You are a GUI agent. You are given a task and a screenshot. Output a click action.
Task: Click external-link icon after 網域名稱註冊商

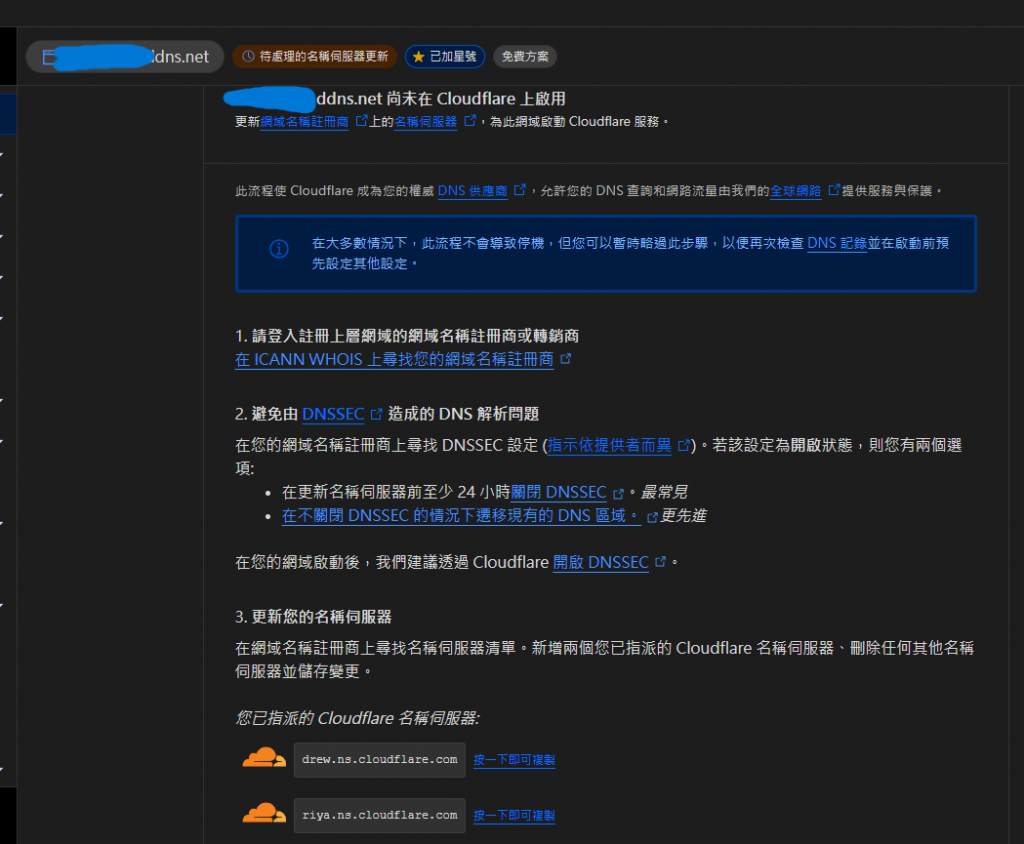(361, 121)
